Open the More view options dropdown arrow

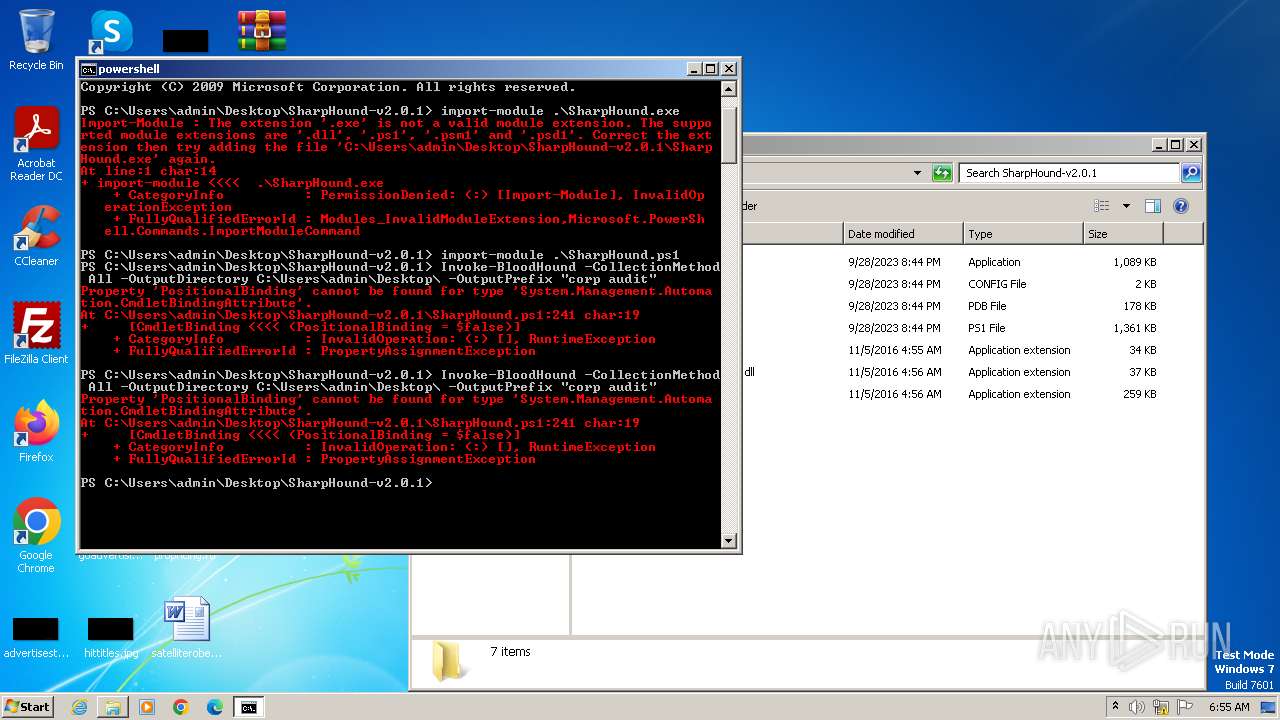coord(1126,206)
